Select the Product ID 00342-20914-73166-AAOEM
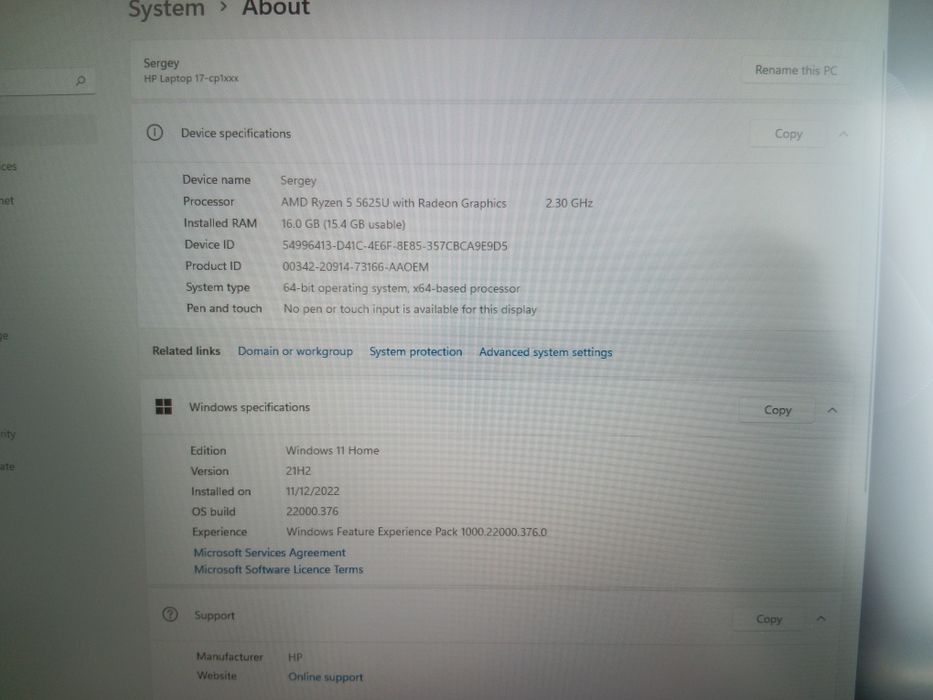 point(355,267)
